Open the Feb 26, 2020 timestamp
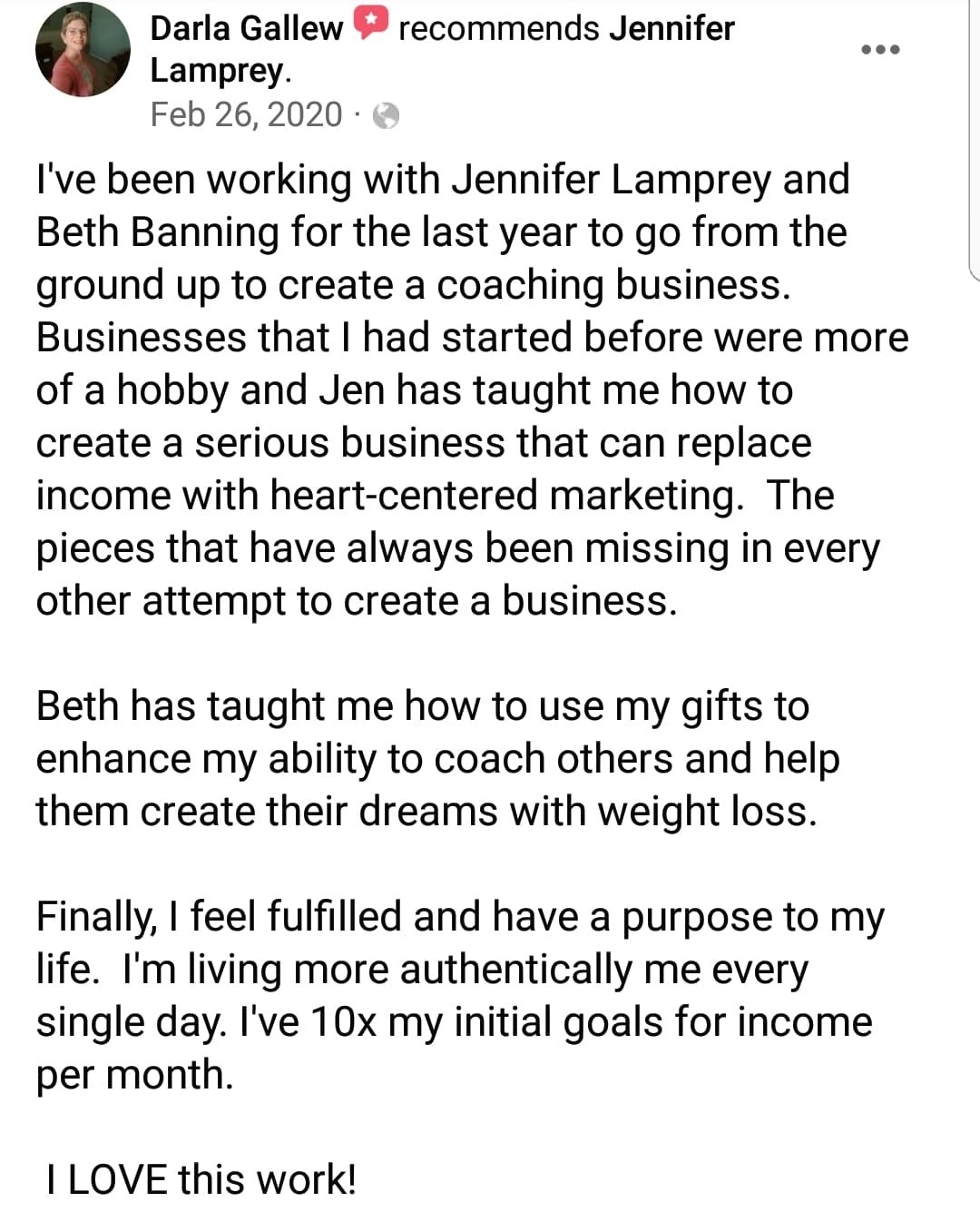The image size is (980, 1212). (246, 115)
